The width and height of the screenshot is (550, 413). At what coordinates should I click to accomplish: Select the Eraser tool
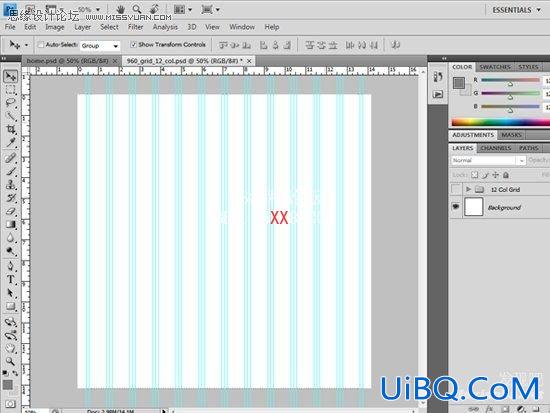[x=11, y=211]
